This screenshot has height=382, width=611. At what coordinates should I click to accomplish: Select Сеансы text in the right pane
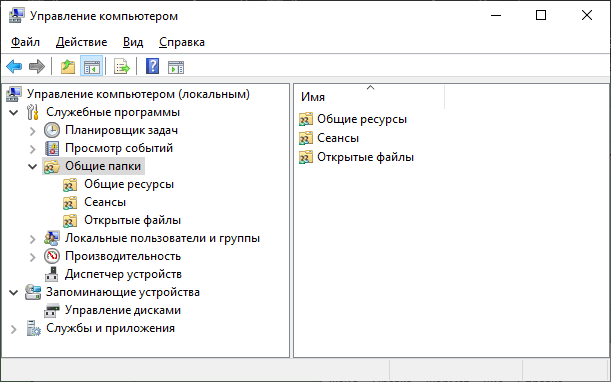338,138
